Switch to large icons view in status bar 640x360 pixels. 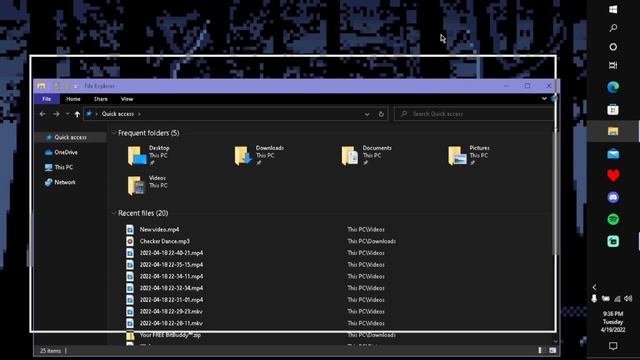553,350
